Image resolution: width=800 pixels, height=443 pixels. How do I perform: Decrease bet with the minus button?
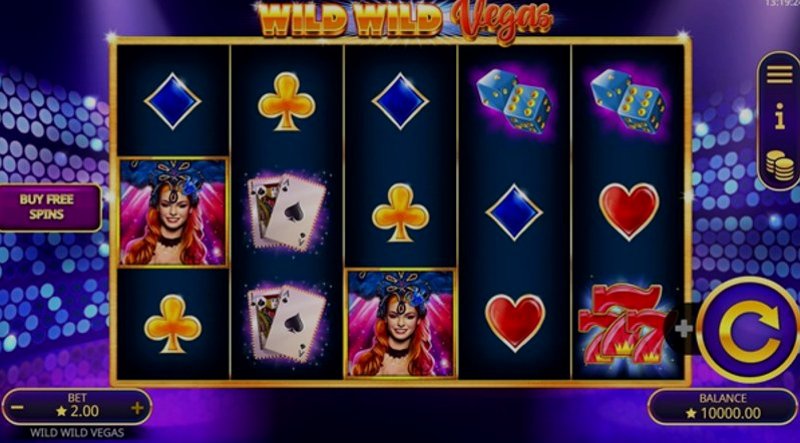tap(17, 407)
